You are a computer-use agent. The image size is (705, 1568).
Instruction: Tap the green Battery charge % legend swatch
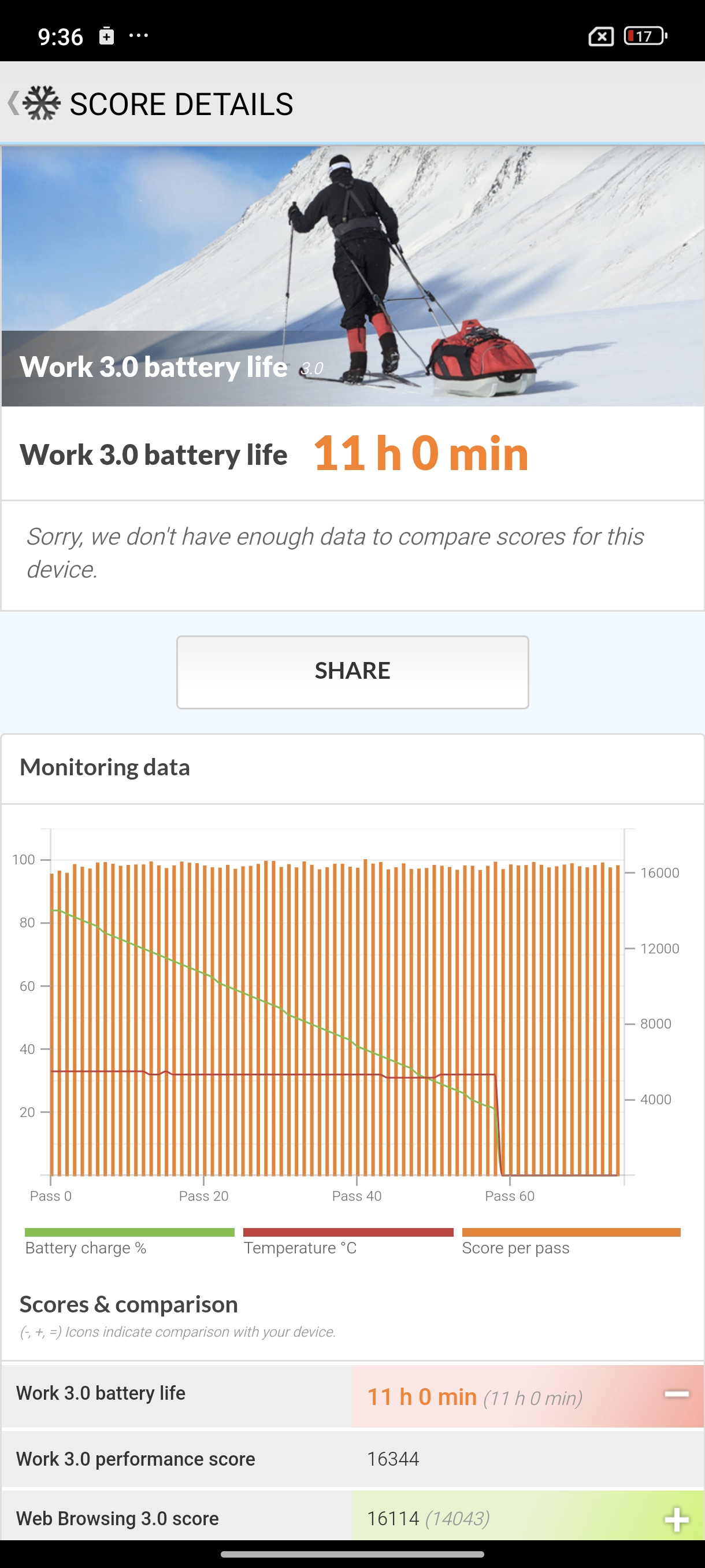pos(129,1233)
